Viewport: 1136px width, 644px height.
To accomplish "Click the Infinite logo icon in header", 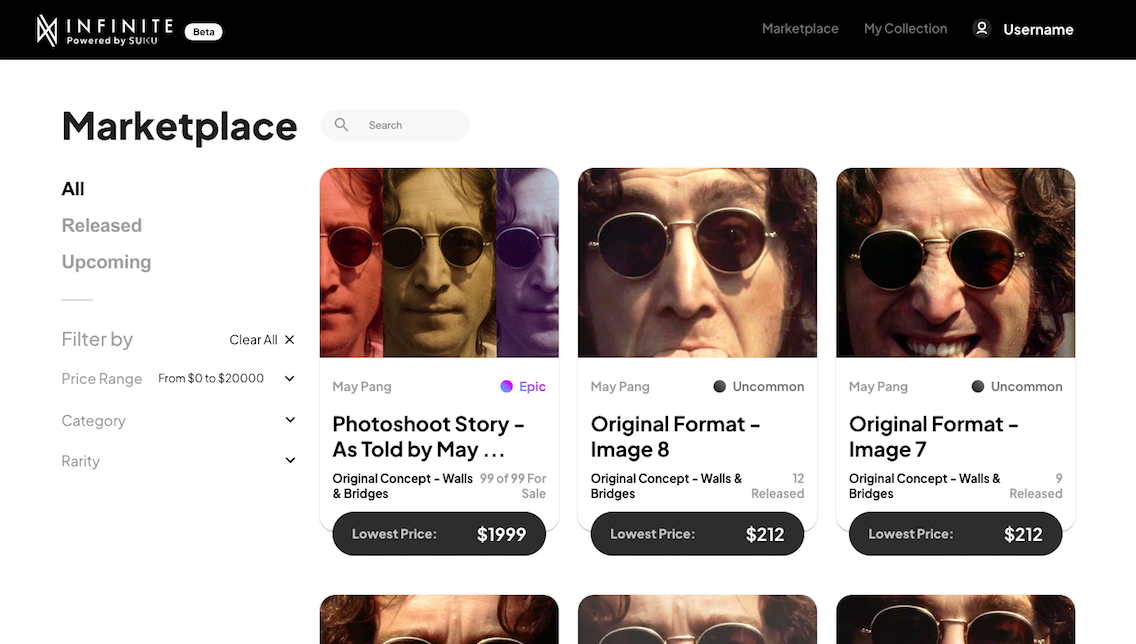I will [x=47, y=30].
